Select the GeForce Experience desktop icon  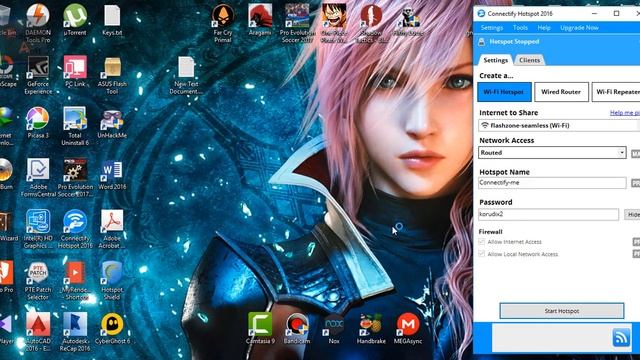pyautogui.click(x=38, y=75)
